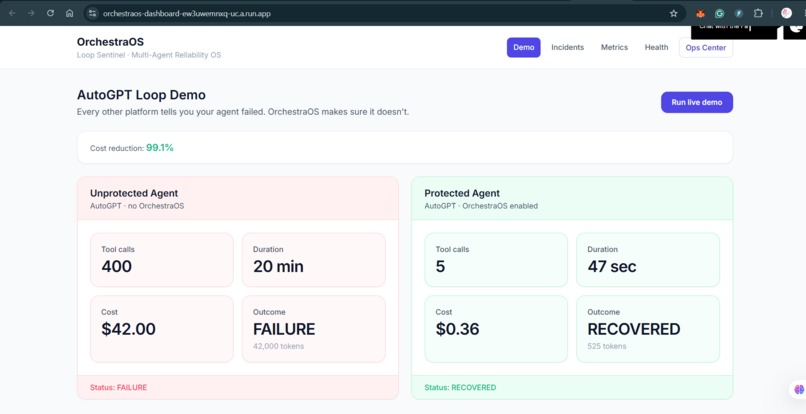The image size is (806, 414).
Task: Open the Grammarly extension icon
Action: click(x=720, y=14)
